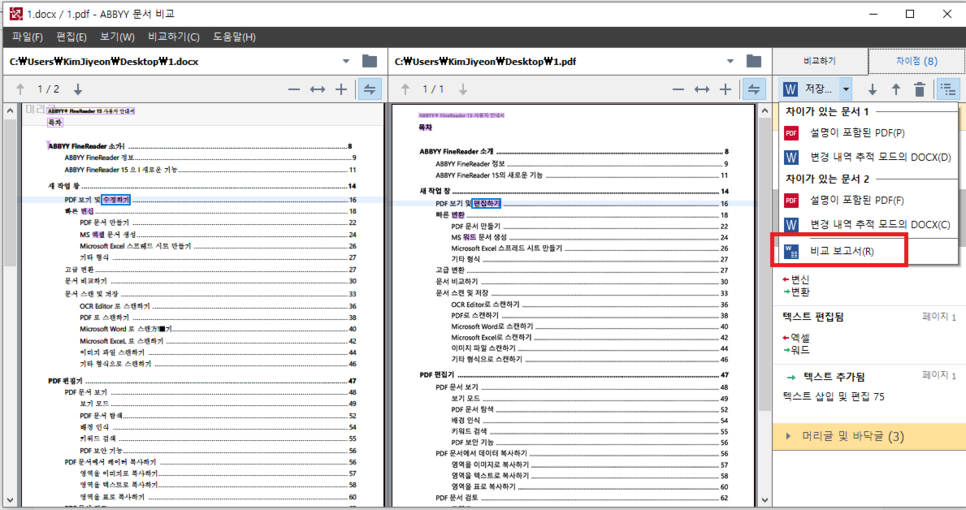Go to next page in left document
The height and width of the screenshot is (510, 966).
pyautogui.click(x=78, y=89)
